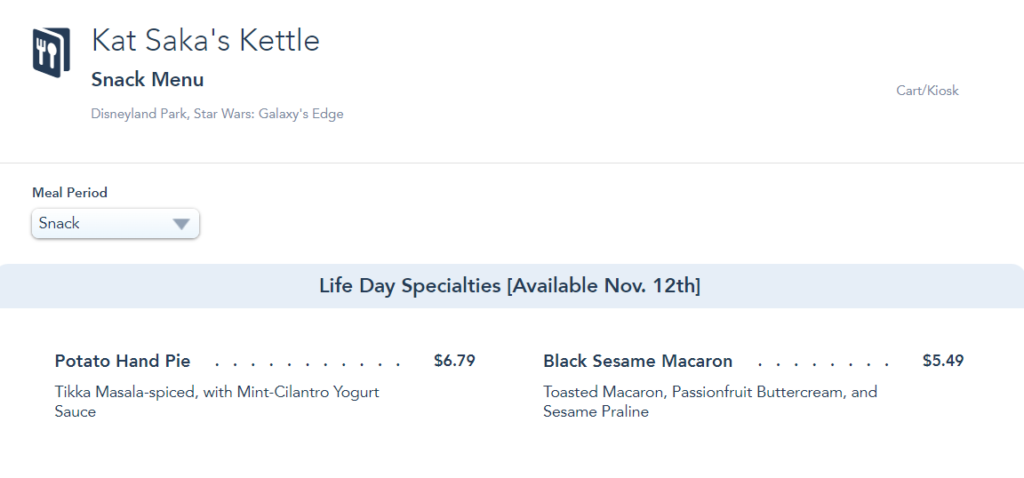Click the $6.79 price
Image resolution: width=1024 pixels, height=478 pixels.
454,361
